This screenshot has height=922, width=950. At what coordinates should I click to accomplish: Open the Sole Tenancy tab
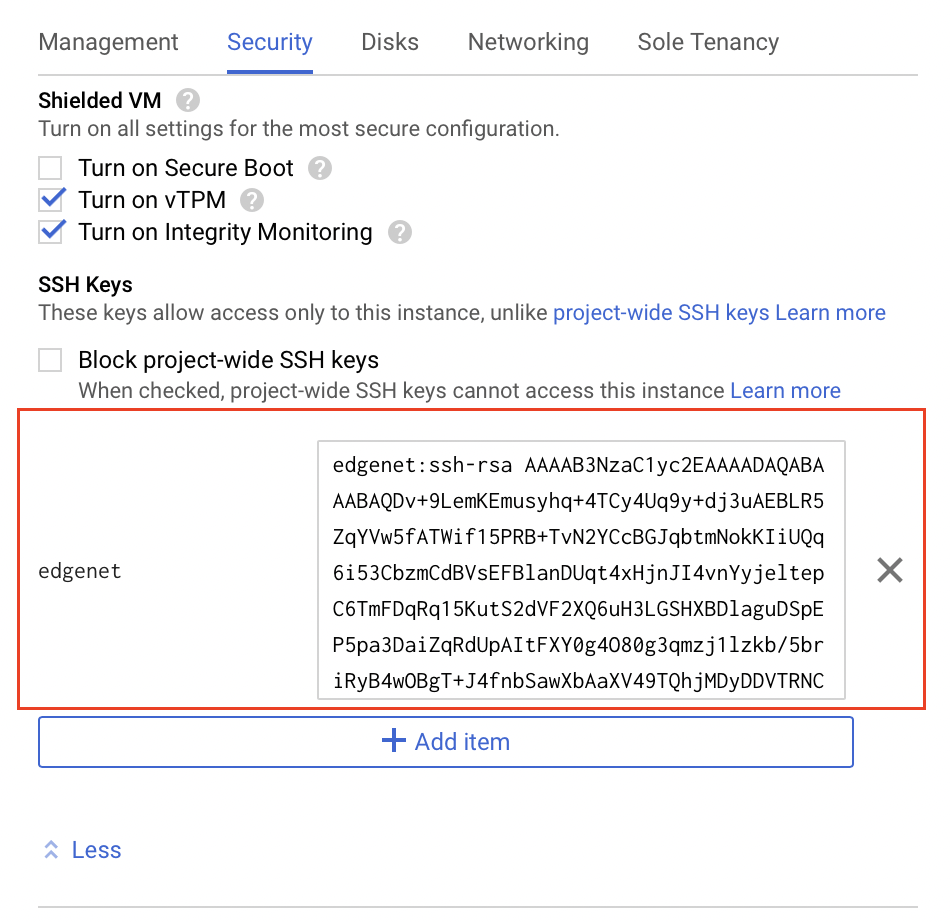pos(707,42)
